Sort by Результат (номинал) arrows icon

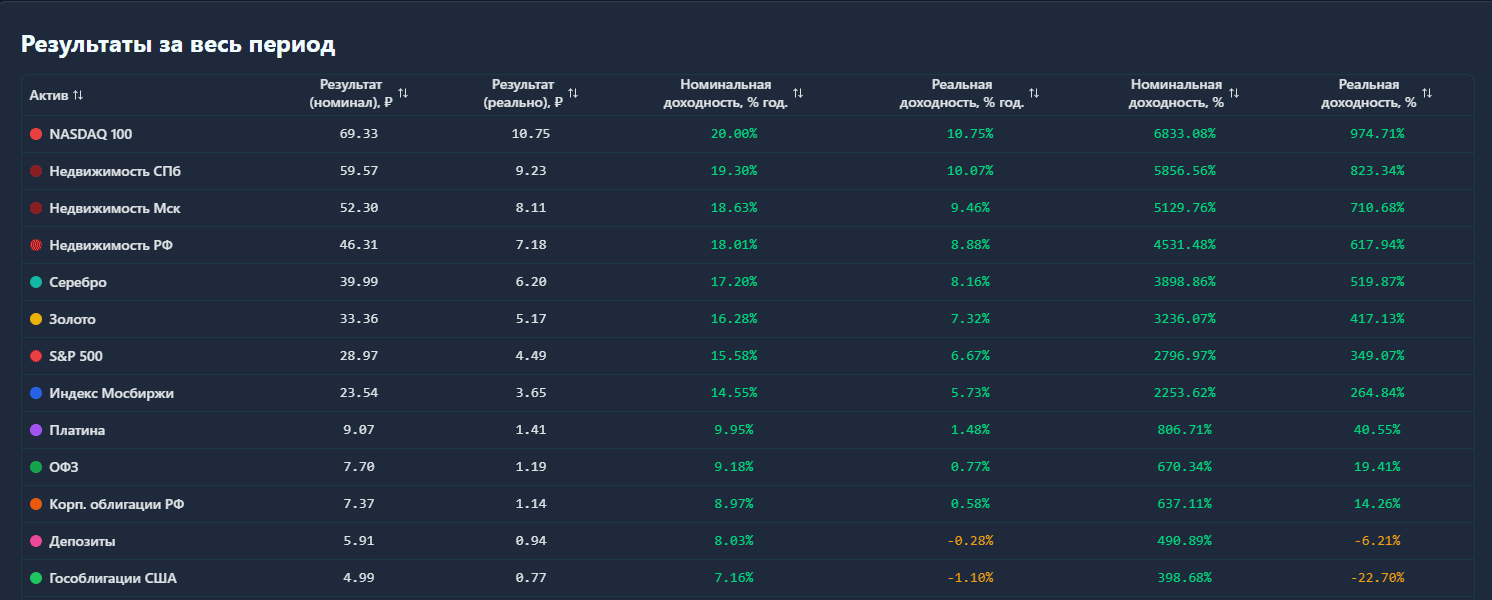(x=402, y=93)
